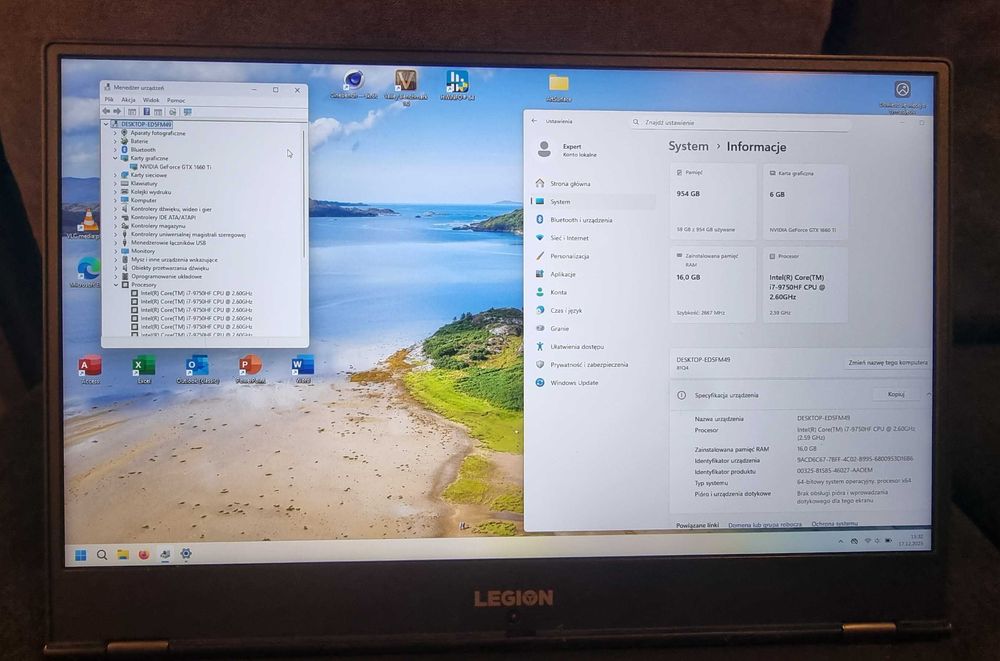This screenshot has height=661, width=1000.
Task: Expand the Monitory node
Action: coord(115,251)
